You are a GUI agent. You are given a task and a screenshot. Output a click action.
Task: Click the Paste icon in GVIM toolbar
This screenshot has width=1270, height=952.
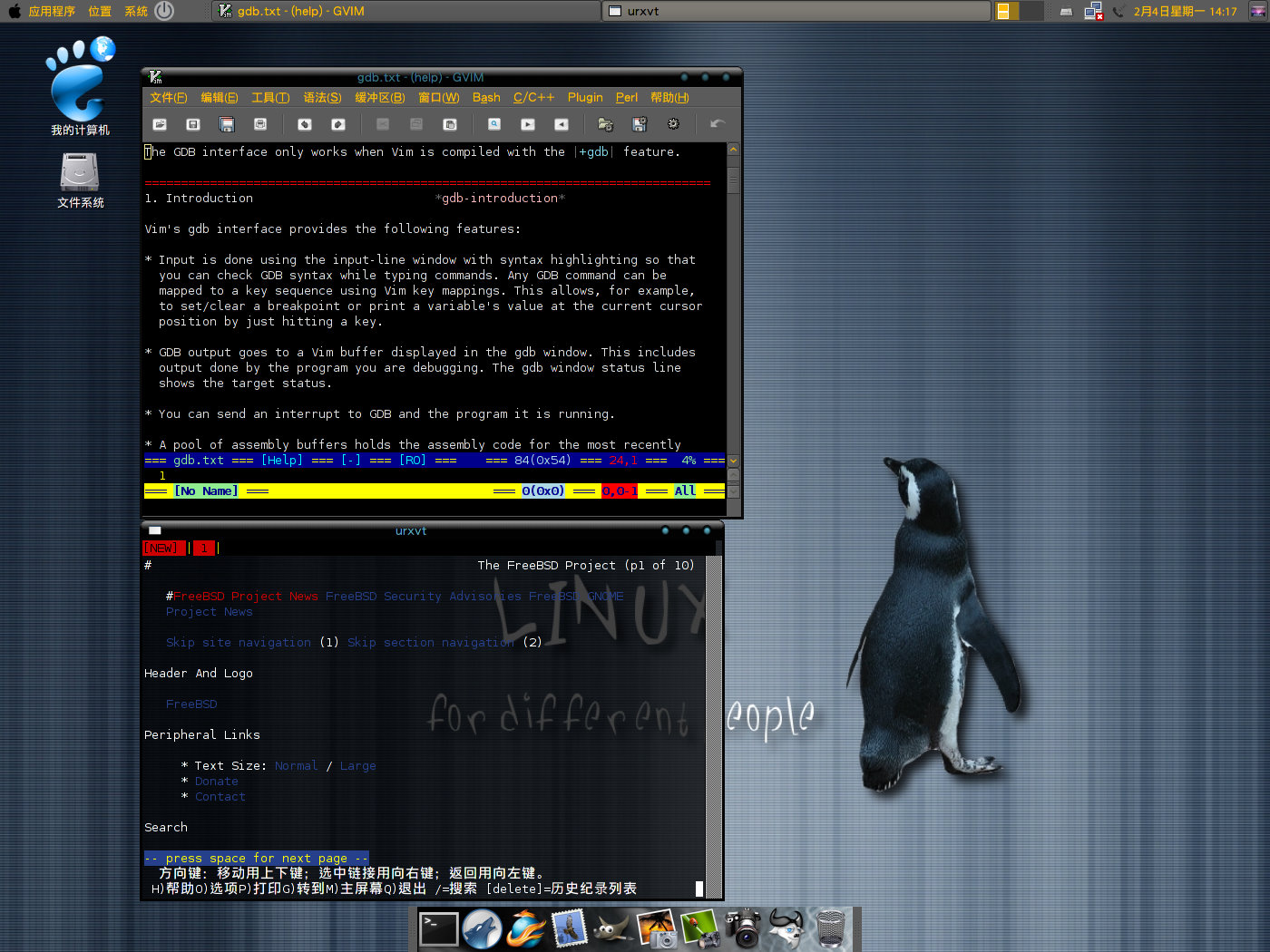[450, 124]
